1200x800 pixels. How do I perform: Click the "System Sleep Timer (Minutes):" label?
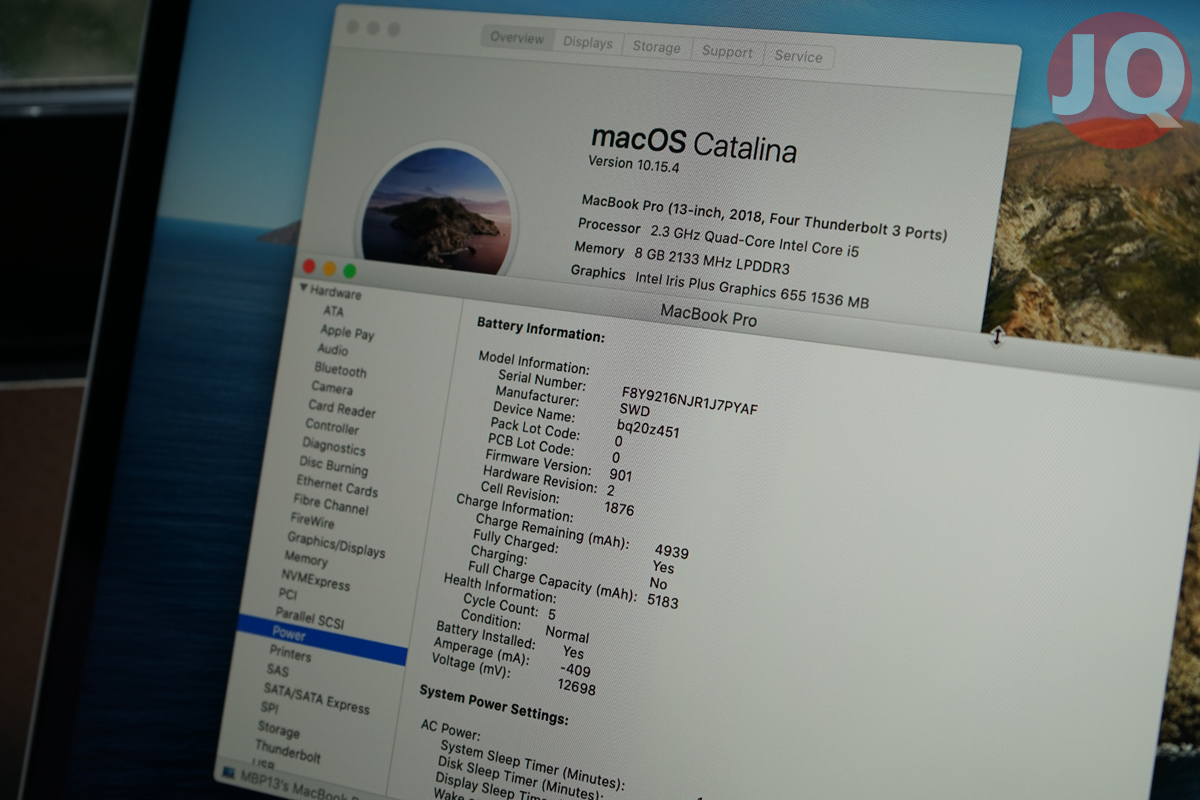532,765
